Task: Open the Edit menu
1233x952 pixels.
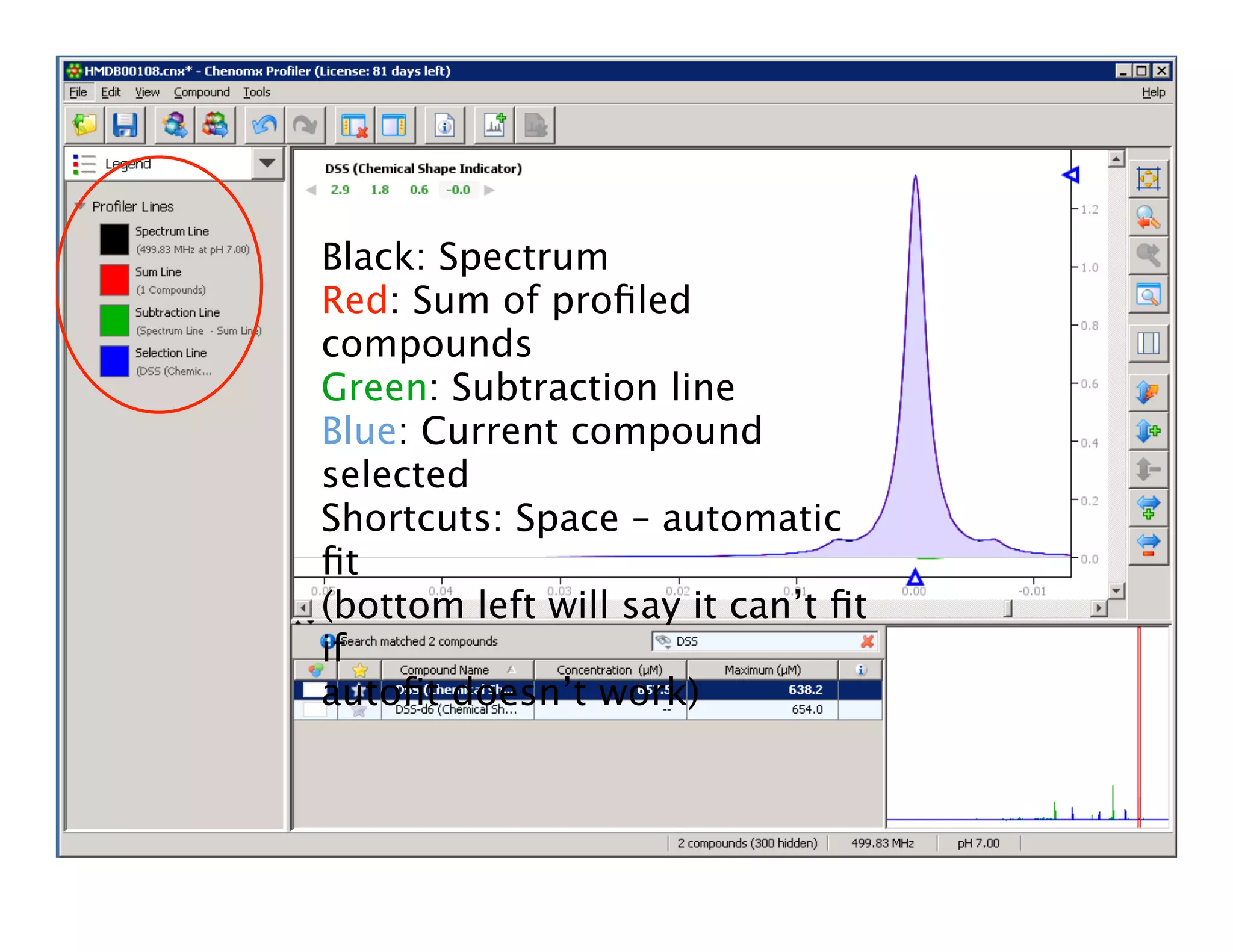Action: pos(111,92)
